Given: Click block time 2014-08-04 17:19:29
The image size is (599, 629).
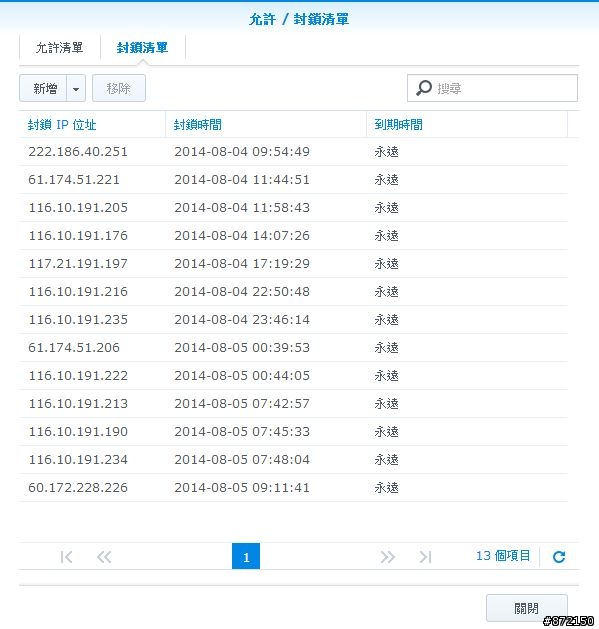Looking at the screenshot, I should point(242,264).
